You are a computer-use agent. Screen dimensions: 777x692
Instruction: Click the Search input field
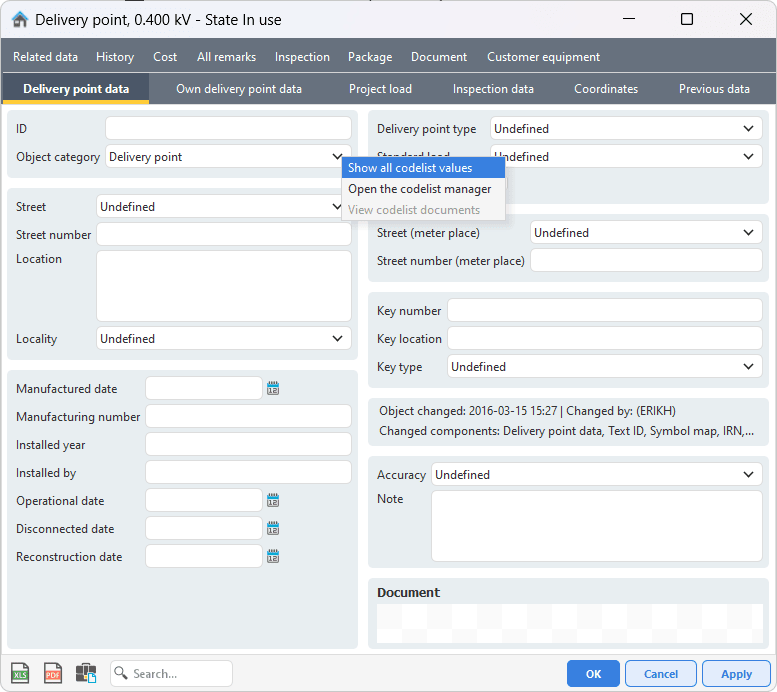click(180, 674)
